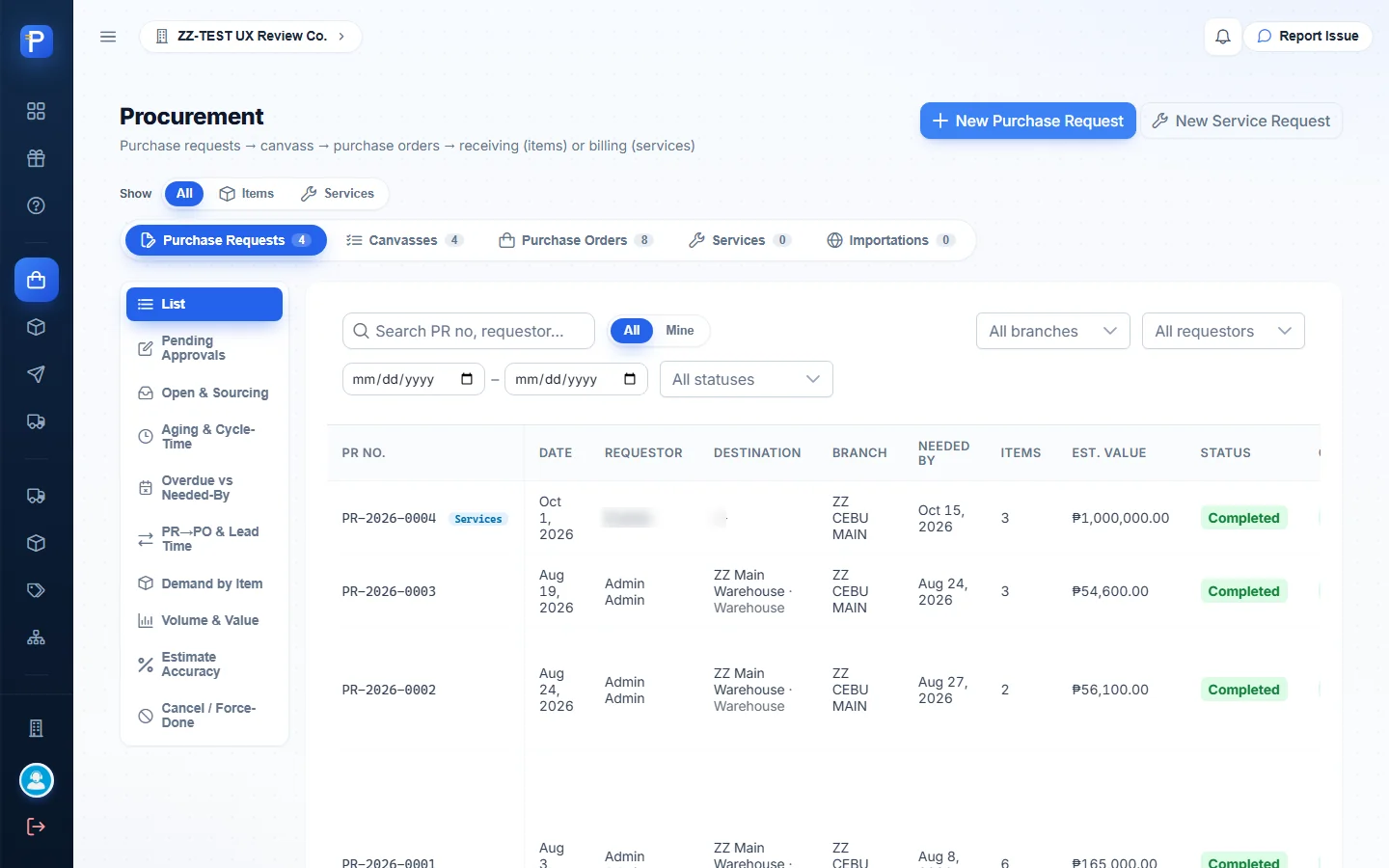Click New Service Request button

tap(1241, 121)
